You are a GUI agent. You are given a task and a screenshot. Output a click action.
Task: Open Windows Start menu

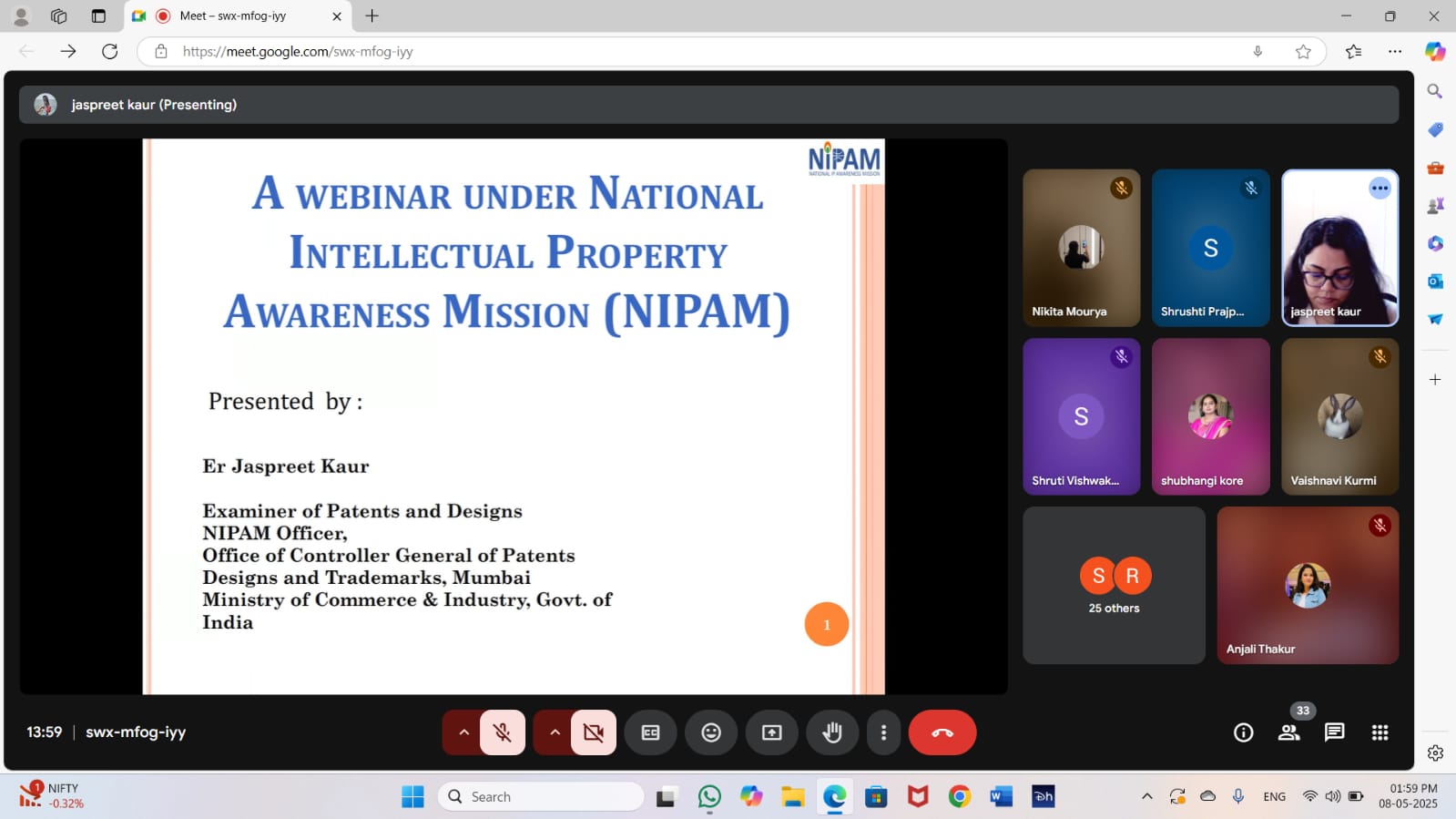click(x=412, y=796)
